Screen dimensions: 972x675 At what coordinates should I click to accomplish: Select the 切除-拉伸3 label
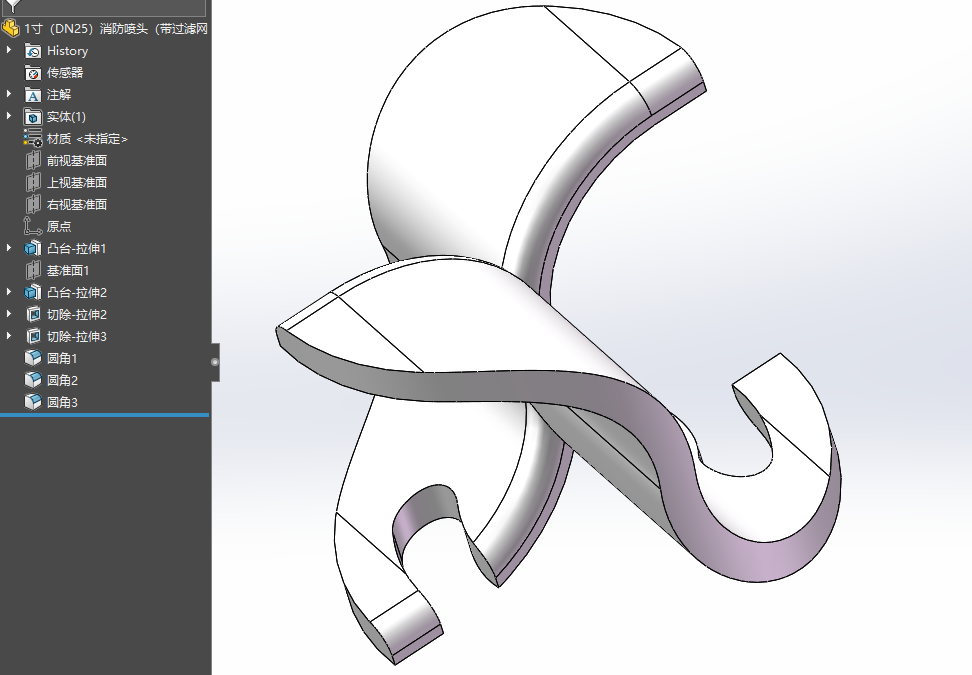point(77,337)
